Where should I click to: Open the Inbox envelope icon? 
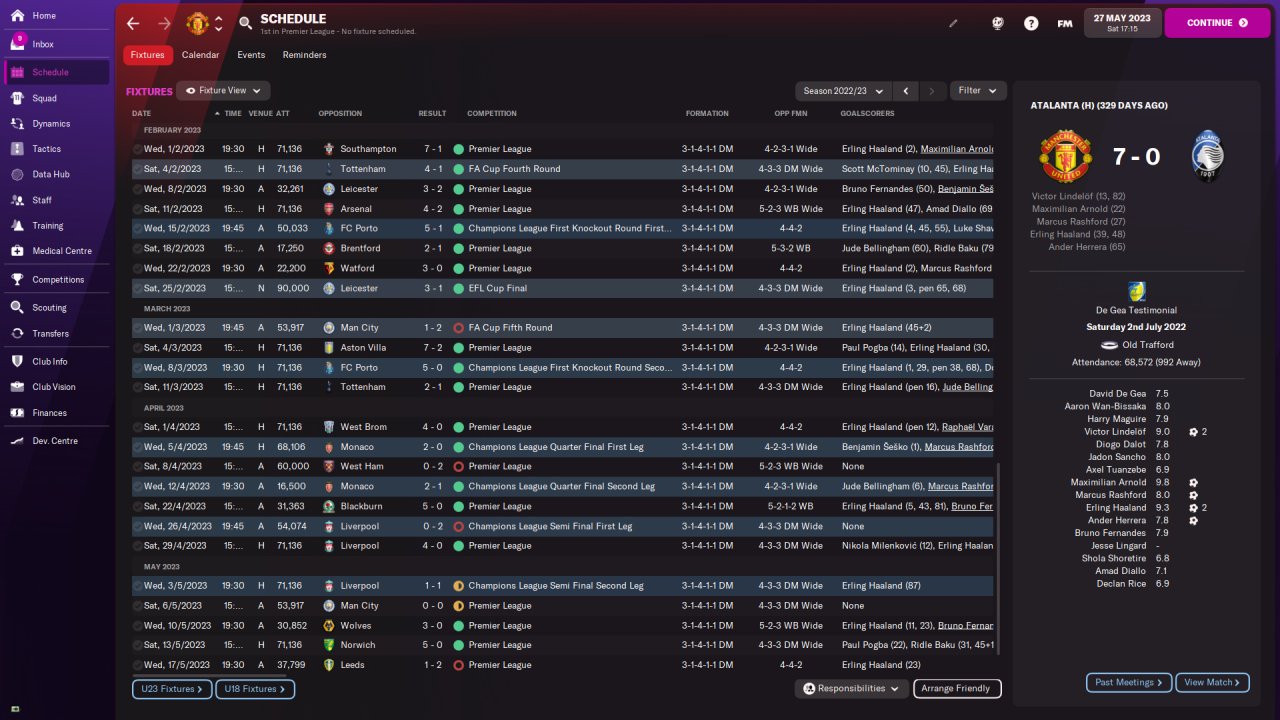(x=17, y=44)
